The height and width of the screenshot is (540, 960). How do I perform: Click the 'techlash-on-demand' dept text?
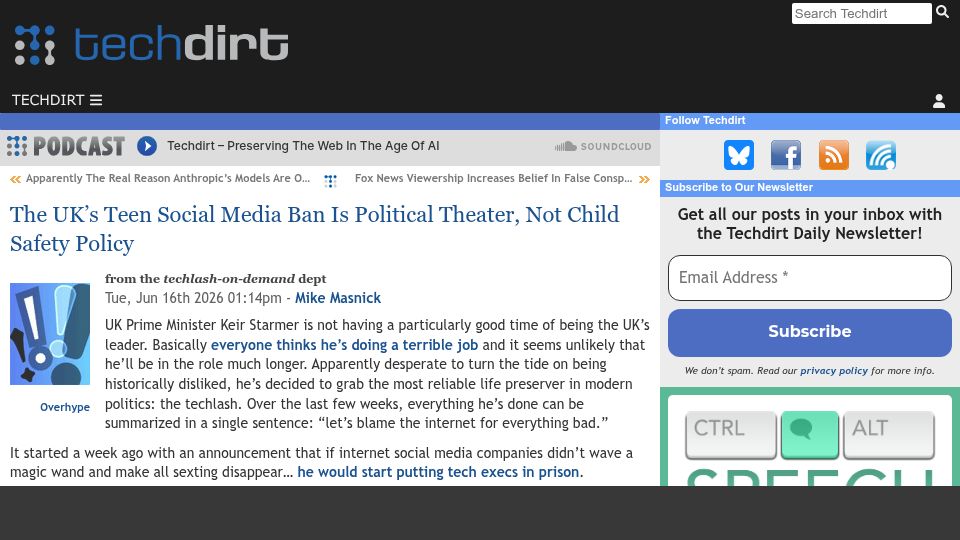229,279
